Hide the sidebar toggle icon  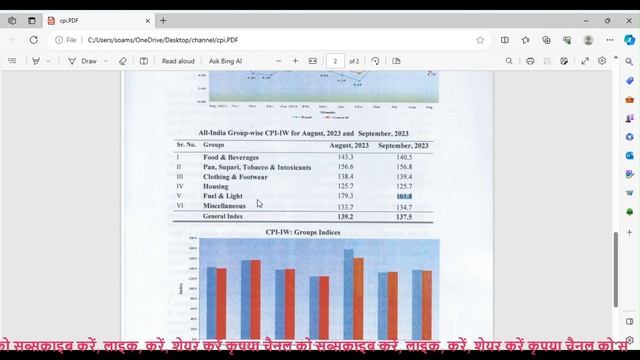click(x=629, y=322)
